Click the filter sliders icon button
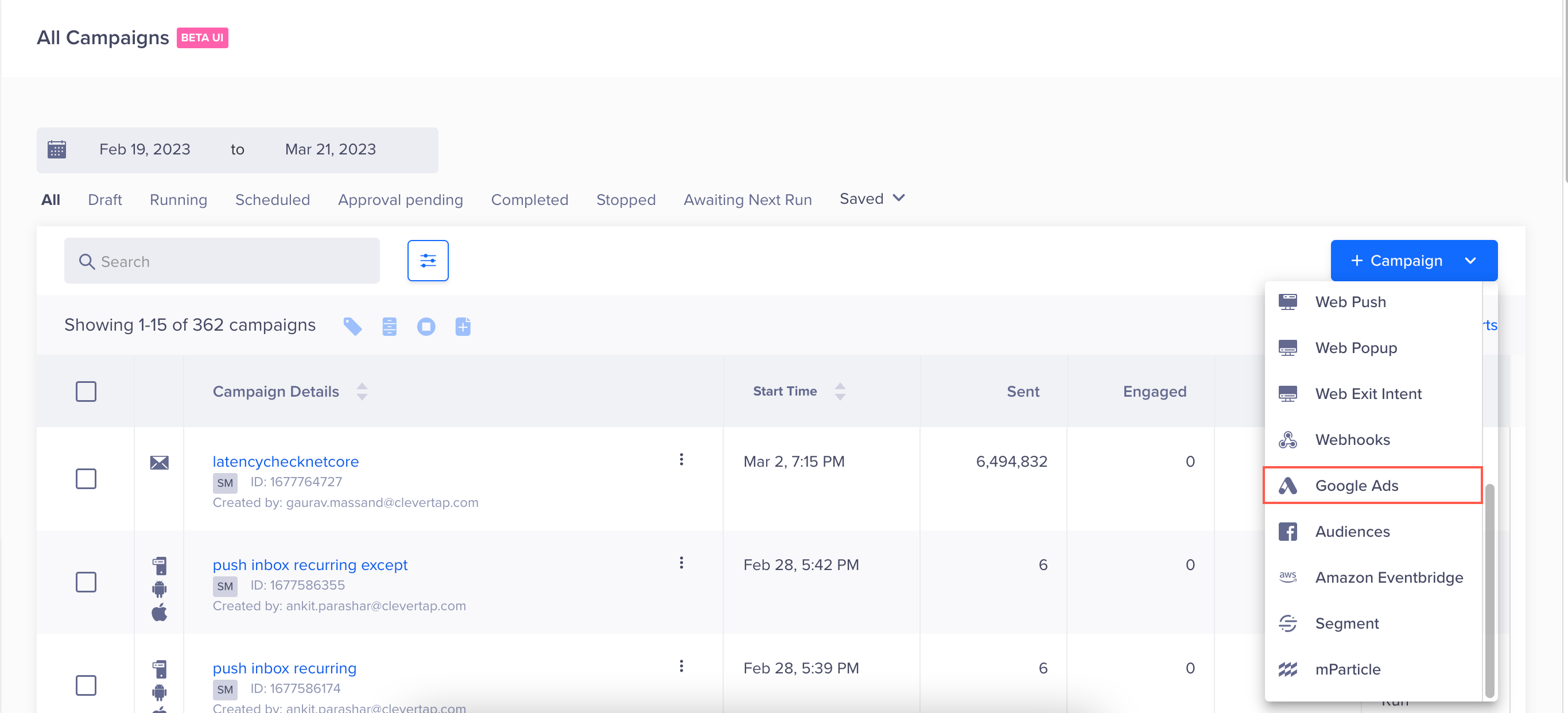Image resolution: width=1568 pixels, height=713 pixels. pyautogui.click(x=428, y=261)
